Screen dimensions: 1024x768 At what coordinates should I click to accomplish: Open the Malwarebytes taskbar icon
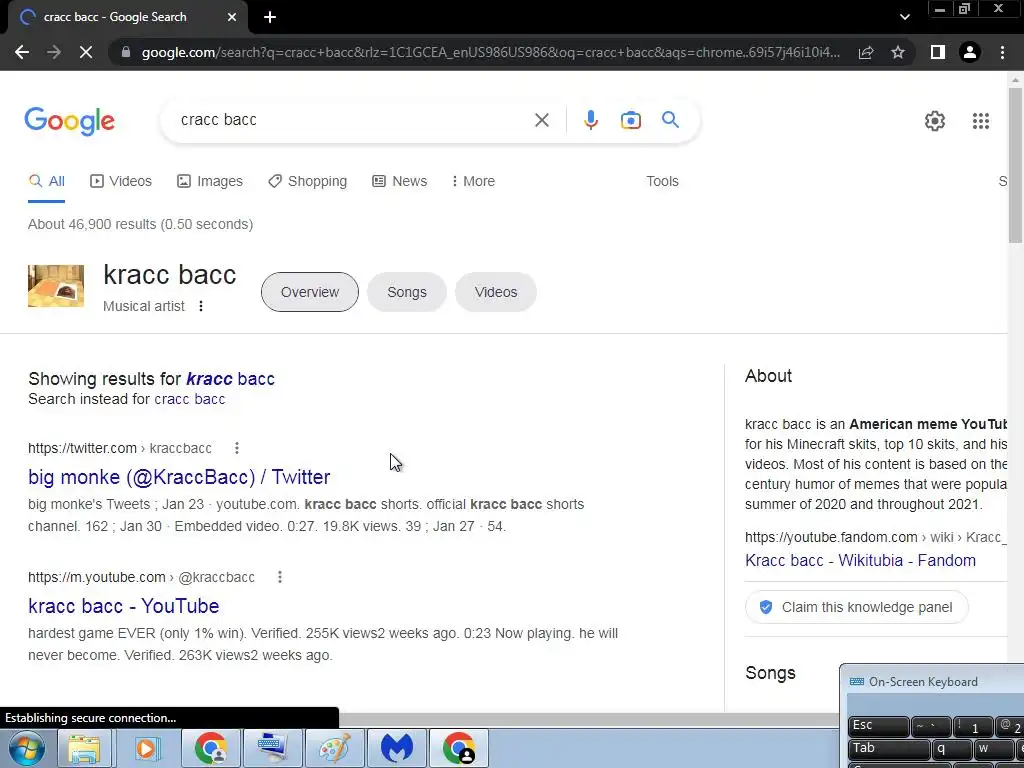pyautogui.click(x=397, y=748)
